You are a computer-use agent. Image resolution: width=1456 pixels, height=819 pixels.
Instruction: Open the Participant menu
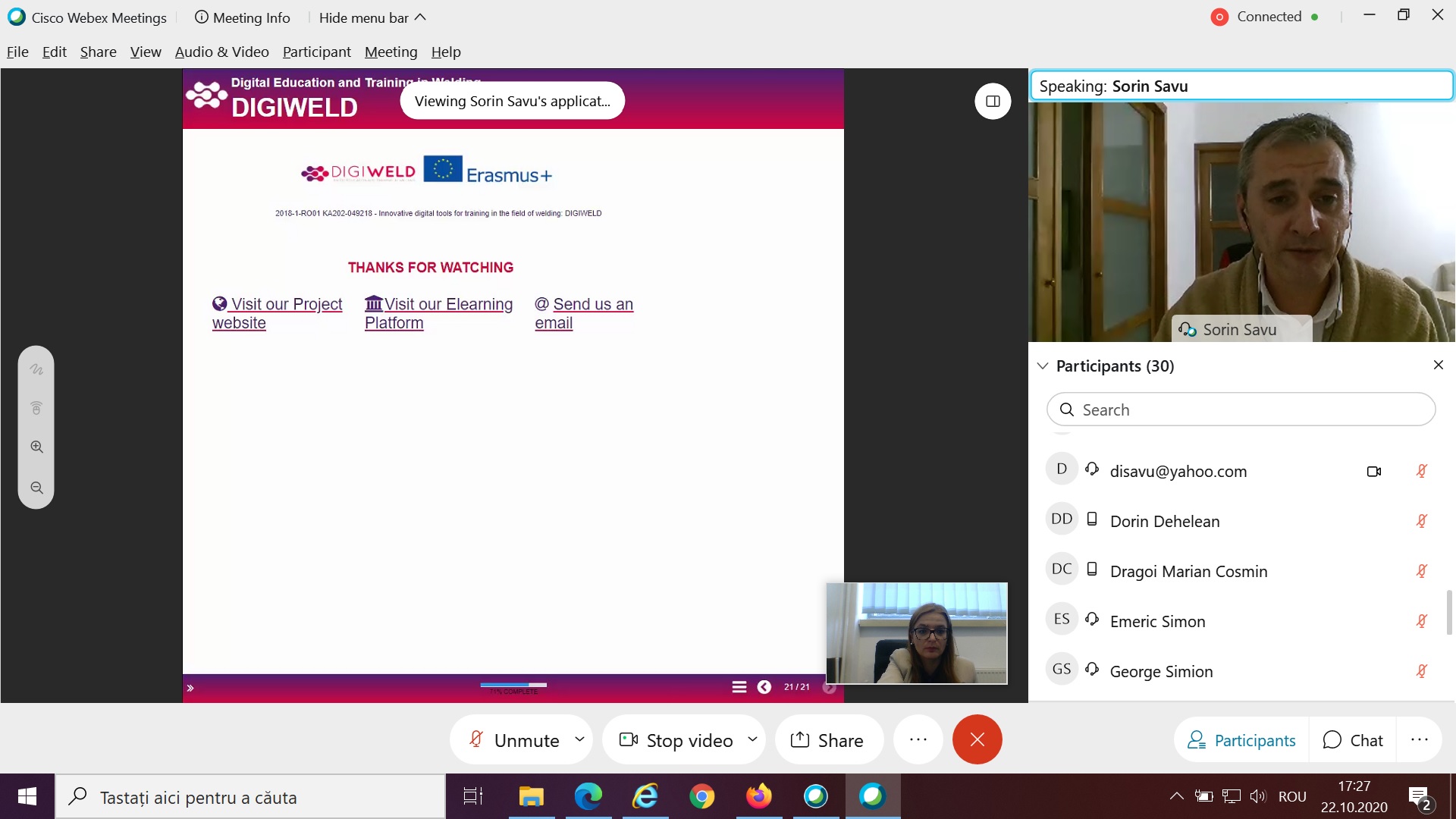pos(316,52)
